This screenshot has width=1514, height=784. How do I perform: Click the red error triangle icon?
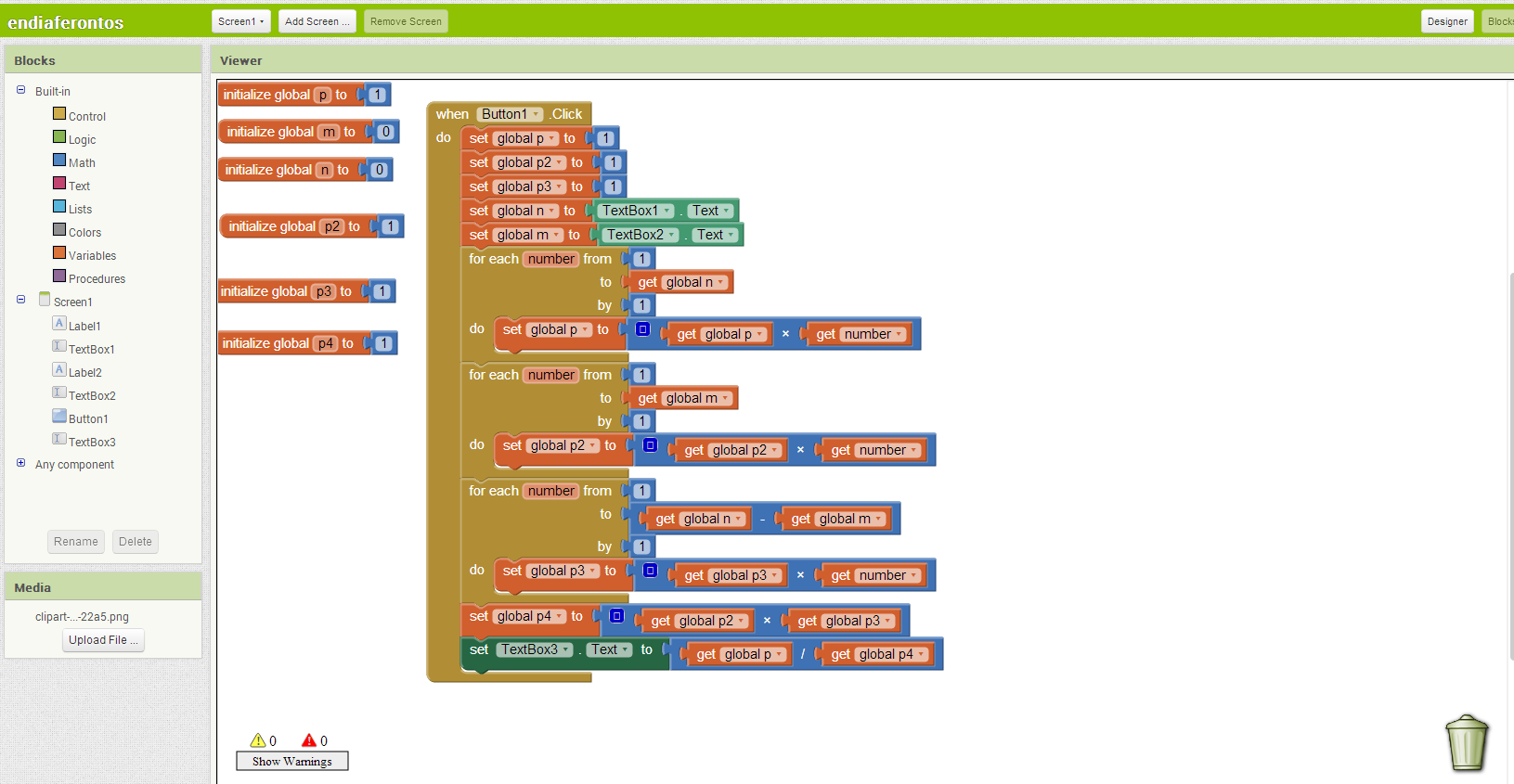point(309,740)
